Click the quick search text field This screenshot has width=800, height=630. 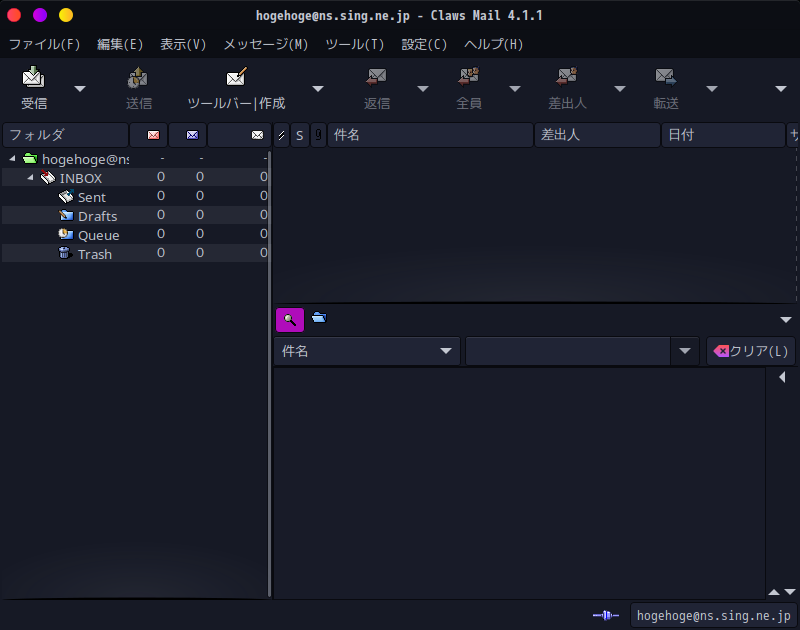(x=568, y=351)
